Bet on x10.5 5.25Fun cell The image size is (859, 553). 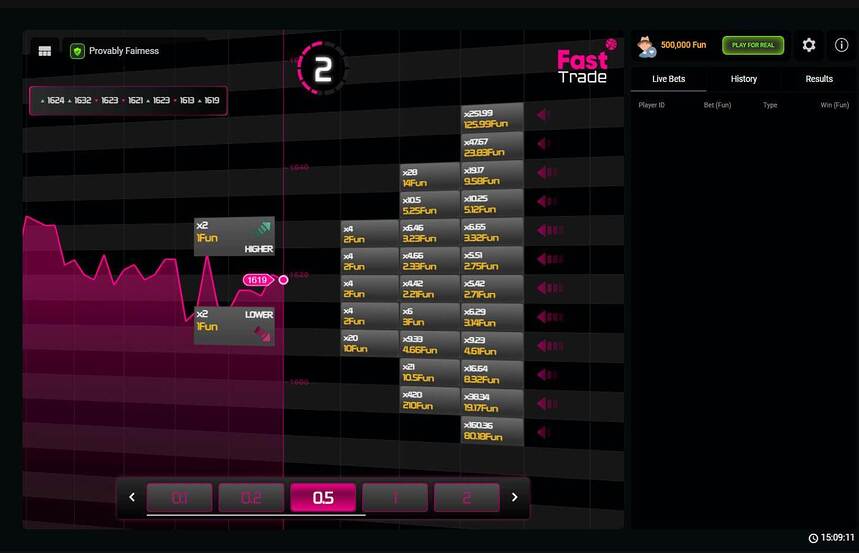point(430,204)
